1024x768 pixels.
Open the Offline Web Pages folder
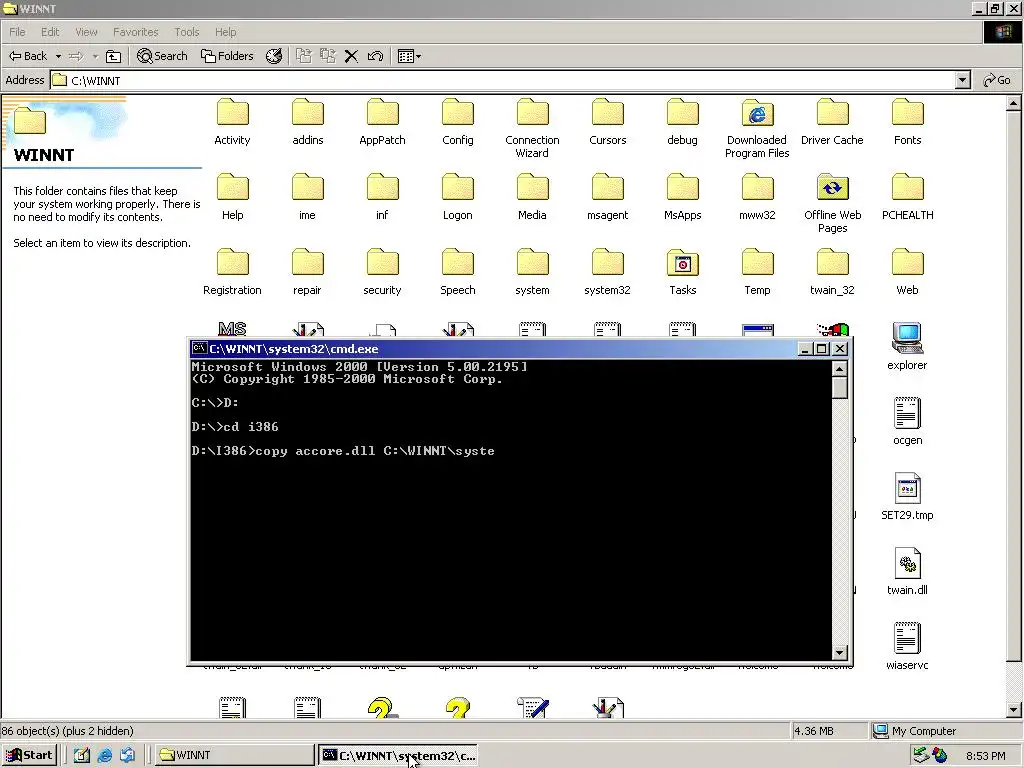832,203
